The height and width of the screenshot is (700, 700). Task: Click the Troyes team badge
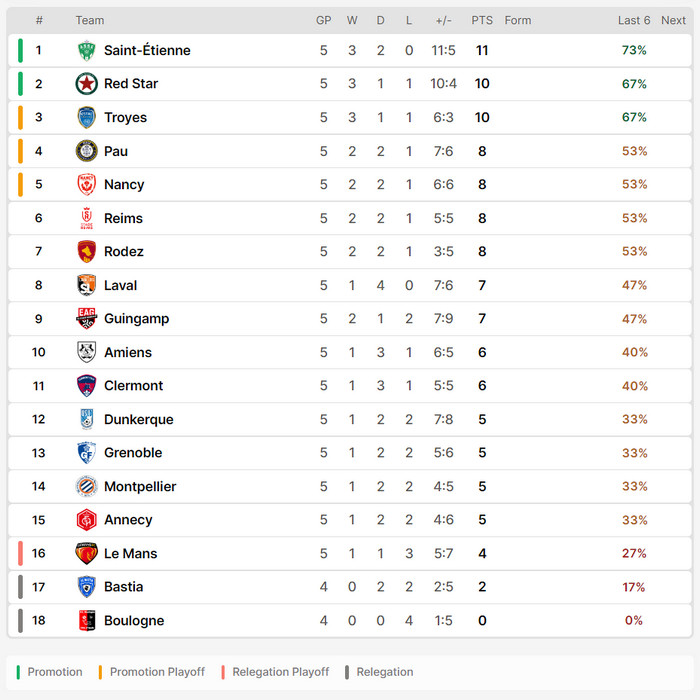(x=87, y=118)
